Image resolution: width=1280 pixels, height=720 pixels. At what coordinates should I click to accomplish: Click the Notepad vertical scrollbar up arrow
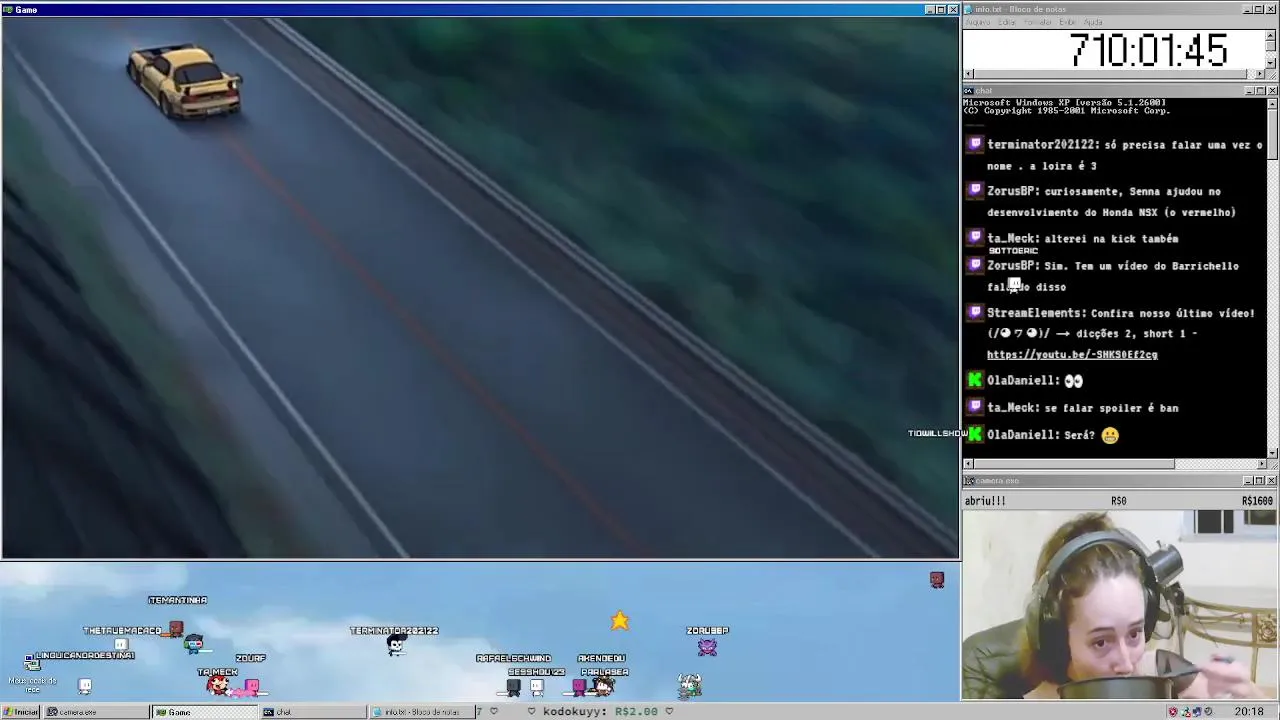pos(1271,35)
